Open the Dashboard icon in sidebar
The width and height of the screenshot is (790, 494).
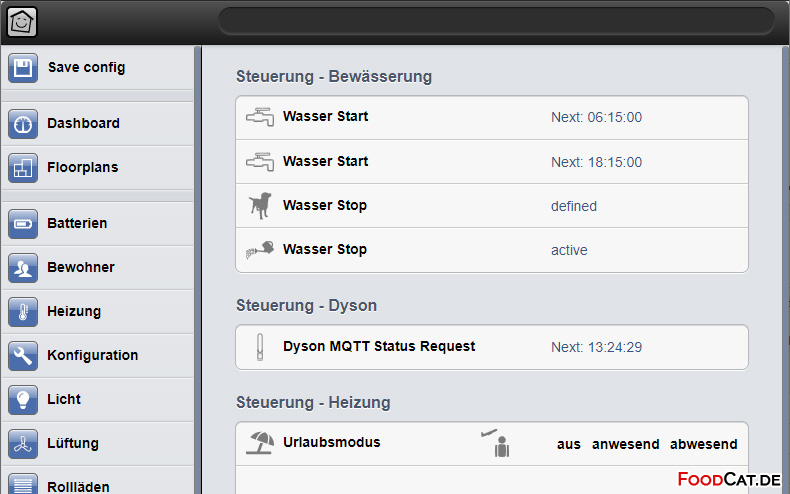click(x=23, y=124)
